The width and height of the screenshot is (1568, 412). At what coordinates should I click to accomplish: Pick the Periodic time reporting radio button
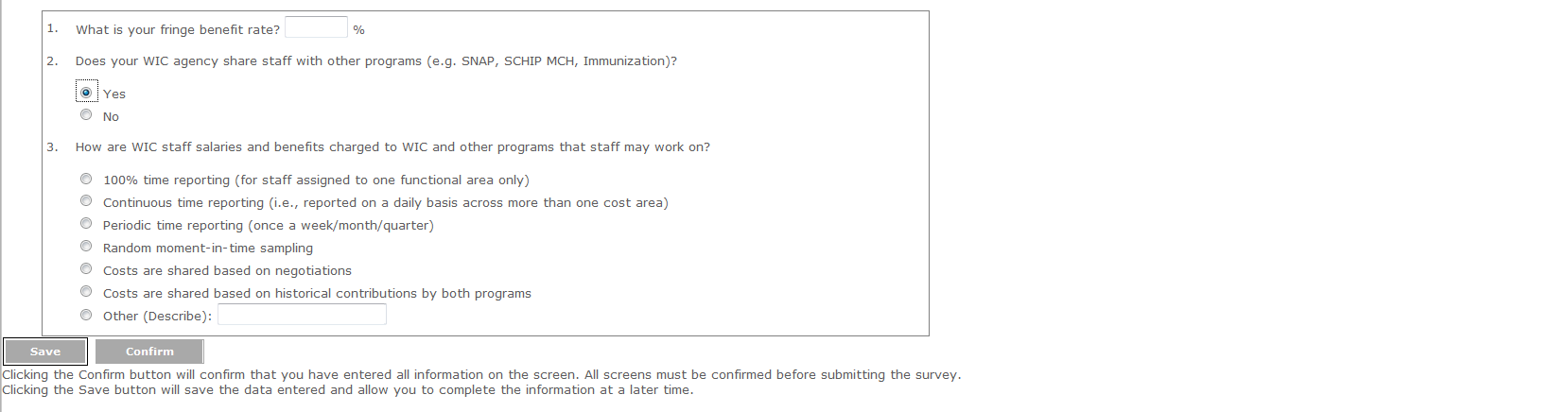(86, 224)
